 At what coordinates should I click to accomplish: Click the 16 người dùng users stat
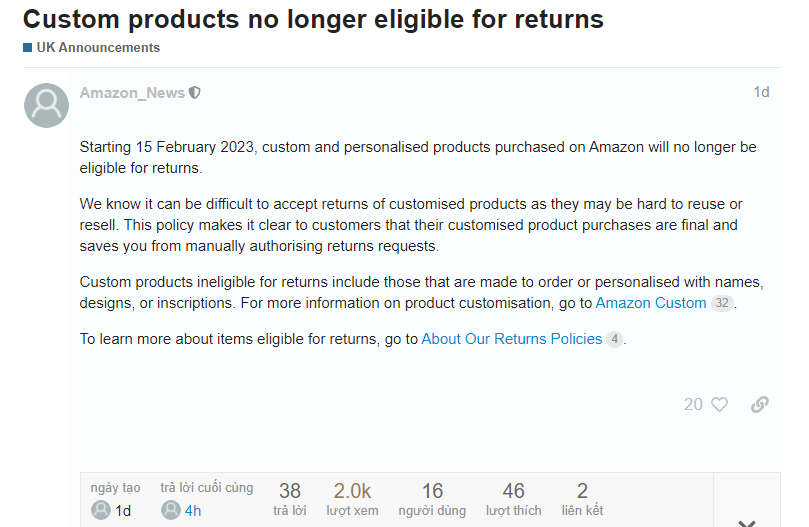(432, 499)
